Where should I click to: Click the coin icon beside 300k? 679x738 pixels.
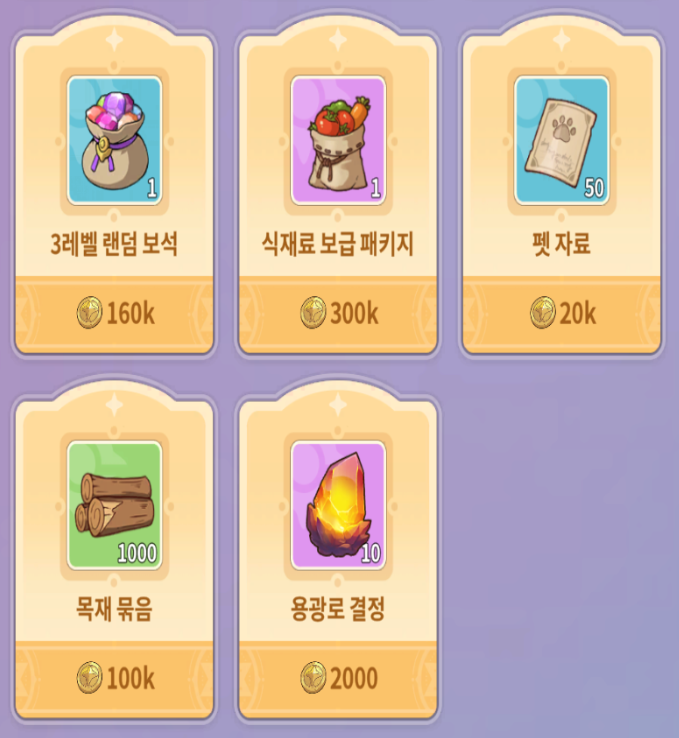(313, 313)
